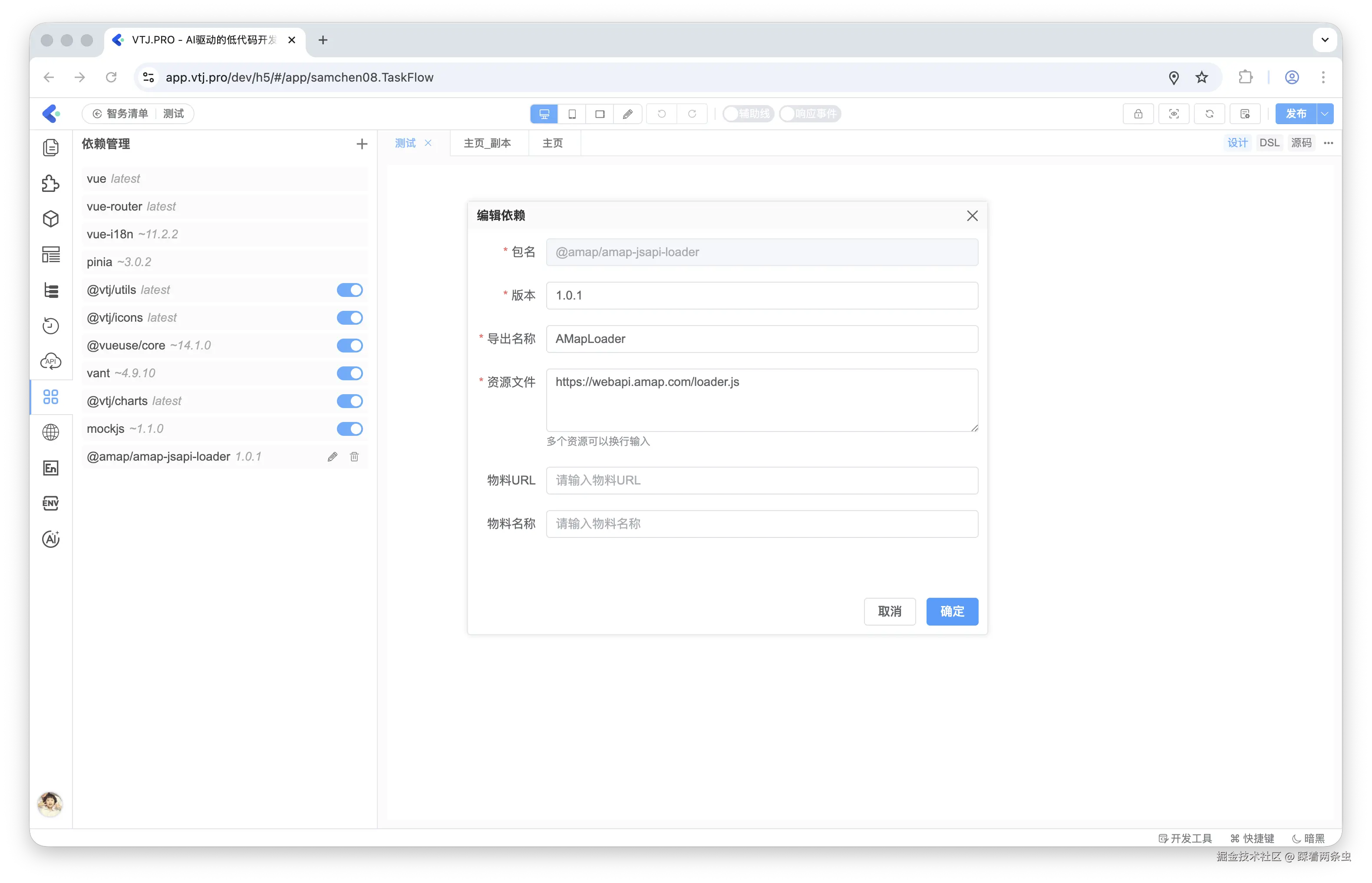Click the 取消 cancel button
Viewport: 1372px width, 883px height.
pyautogui.click(x=889, y=611)
